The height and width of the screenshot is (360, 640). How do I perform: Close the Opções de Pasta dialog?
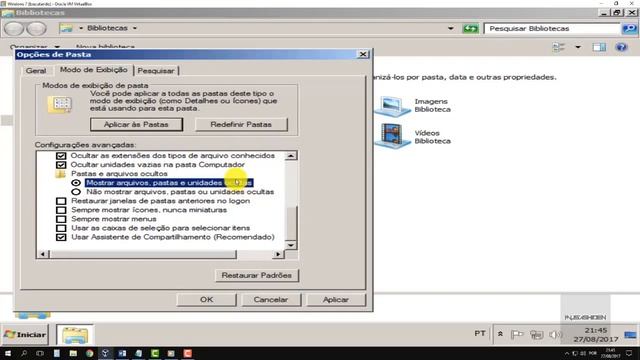click(363, 54)
